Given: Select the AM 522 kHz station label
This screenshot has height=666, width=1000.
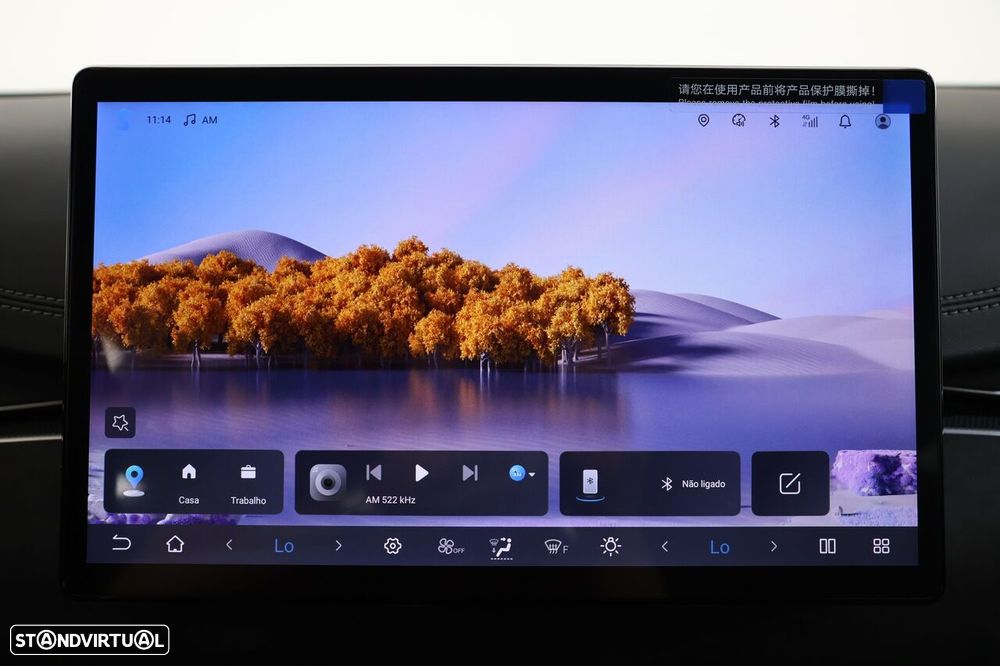Looking at the screenshot, I should 390,500.
